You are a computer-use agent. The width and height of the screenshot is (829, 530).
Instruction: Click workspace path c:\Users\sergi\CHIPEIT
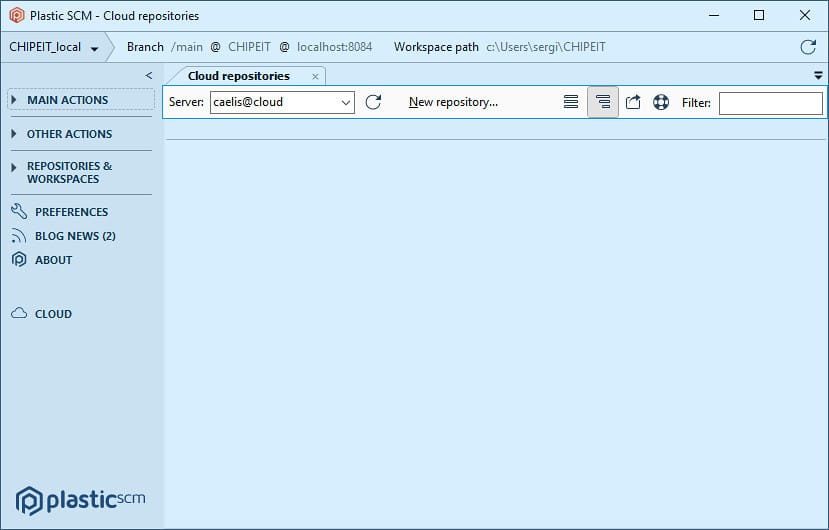(x=546, y=47)
